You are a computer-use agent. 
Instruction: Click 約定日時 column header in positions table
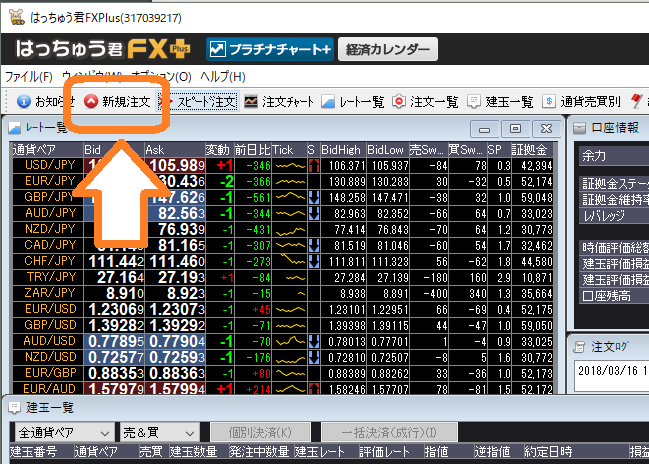click(x=575, y=452)
